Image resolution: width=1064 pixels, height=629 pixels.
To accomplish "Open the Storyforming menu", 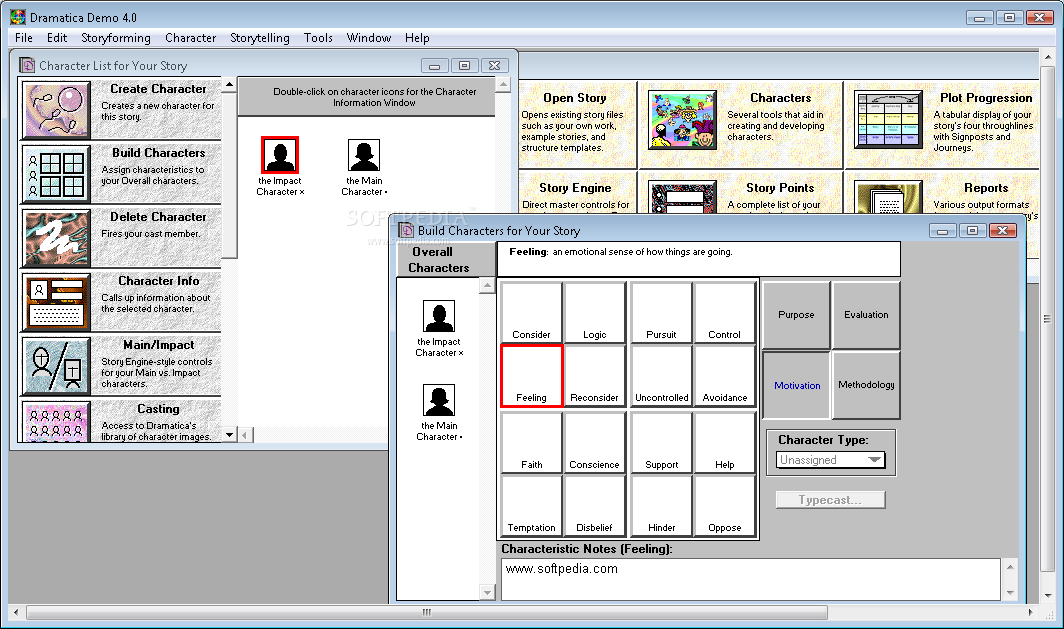I will point(116,38).
